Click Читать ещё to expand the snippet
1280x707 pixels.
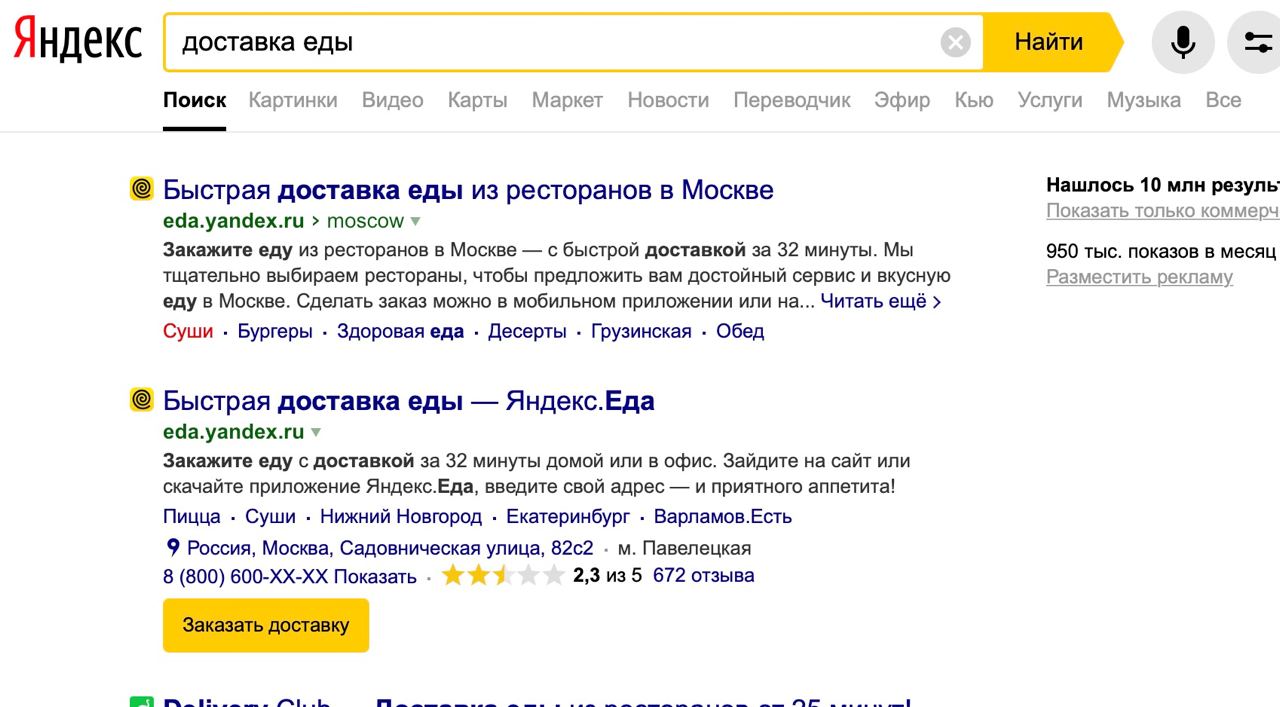pyautogui.click(x=881, y=301)
